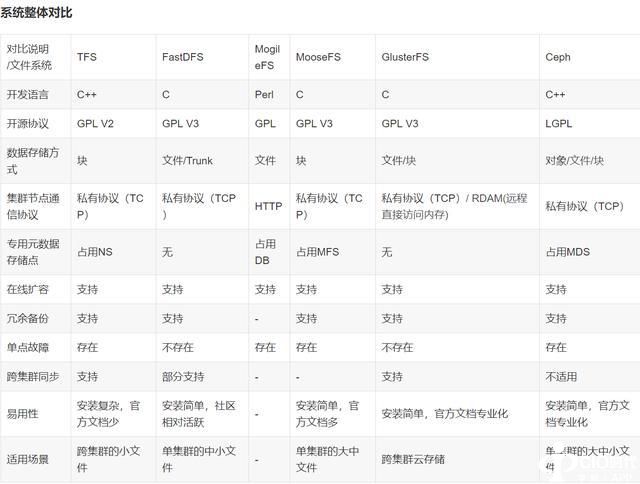Click "支持" for 冗余备份 under Ceph
Viewport: 640px width, 484px height.
(x=556, y=319)
